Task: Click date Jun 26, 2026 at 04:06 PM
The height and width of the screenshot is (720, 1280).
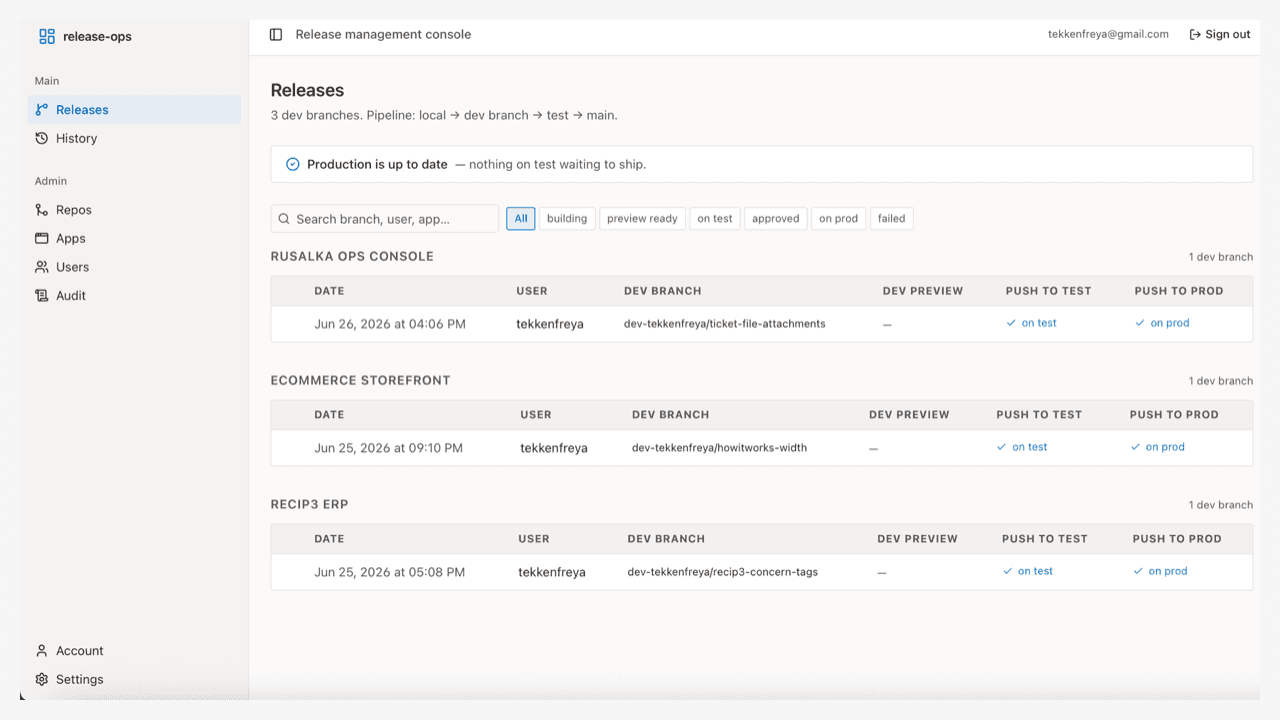Action: click(390, 324)
